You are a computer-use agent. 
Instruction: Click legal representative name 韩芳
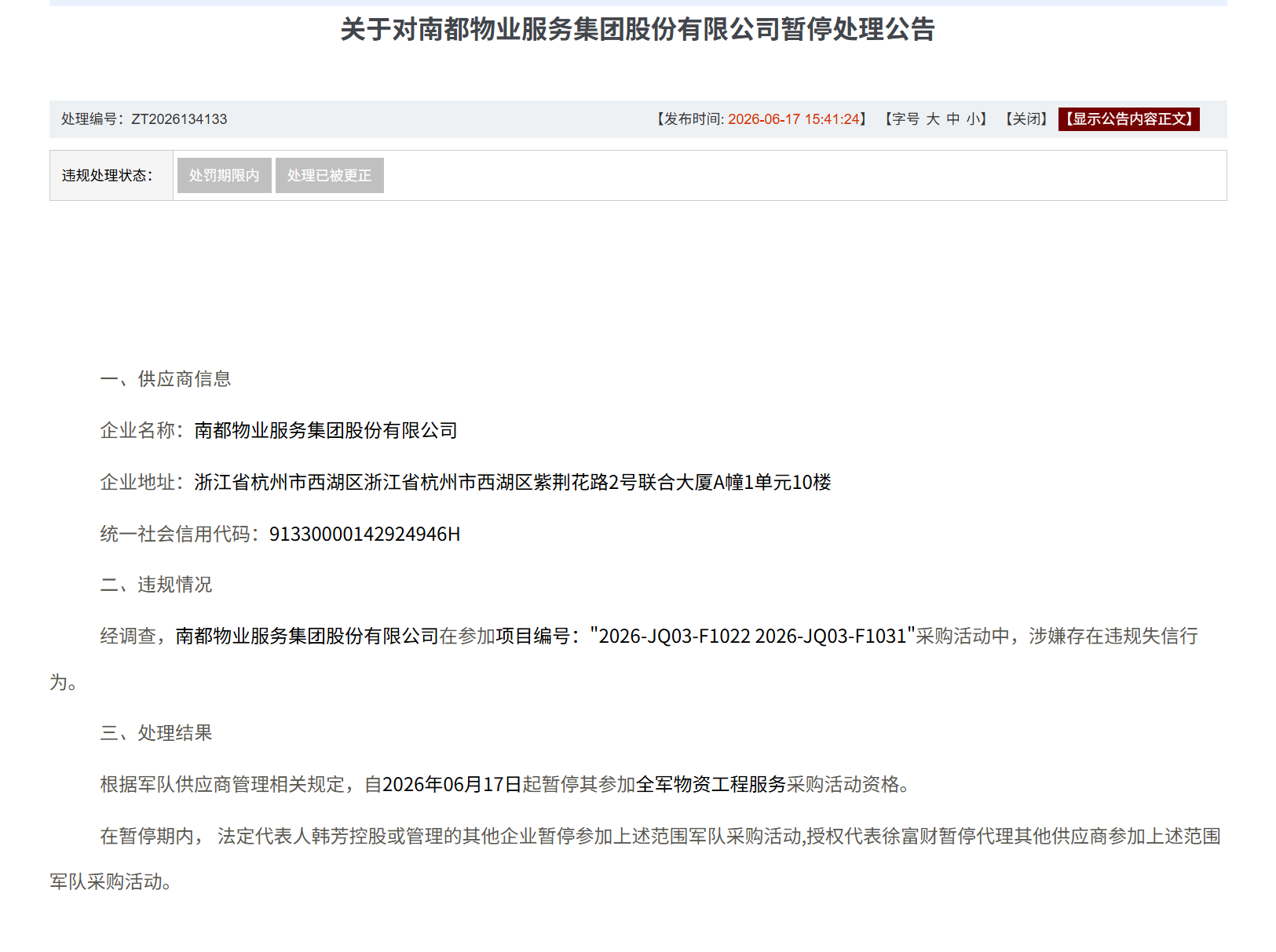click(x=331, y=836)
